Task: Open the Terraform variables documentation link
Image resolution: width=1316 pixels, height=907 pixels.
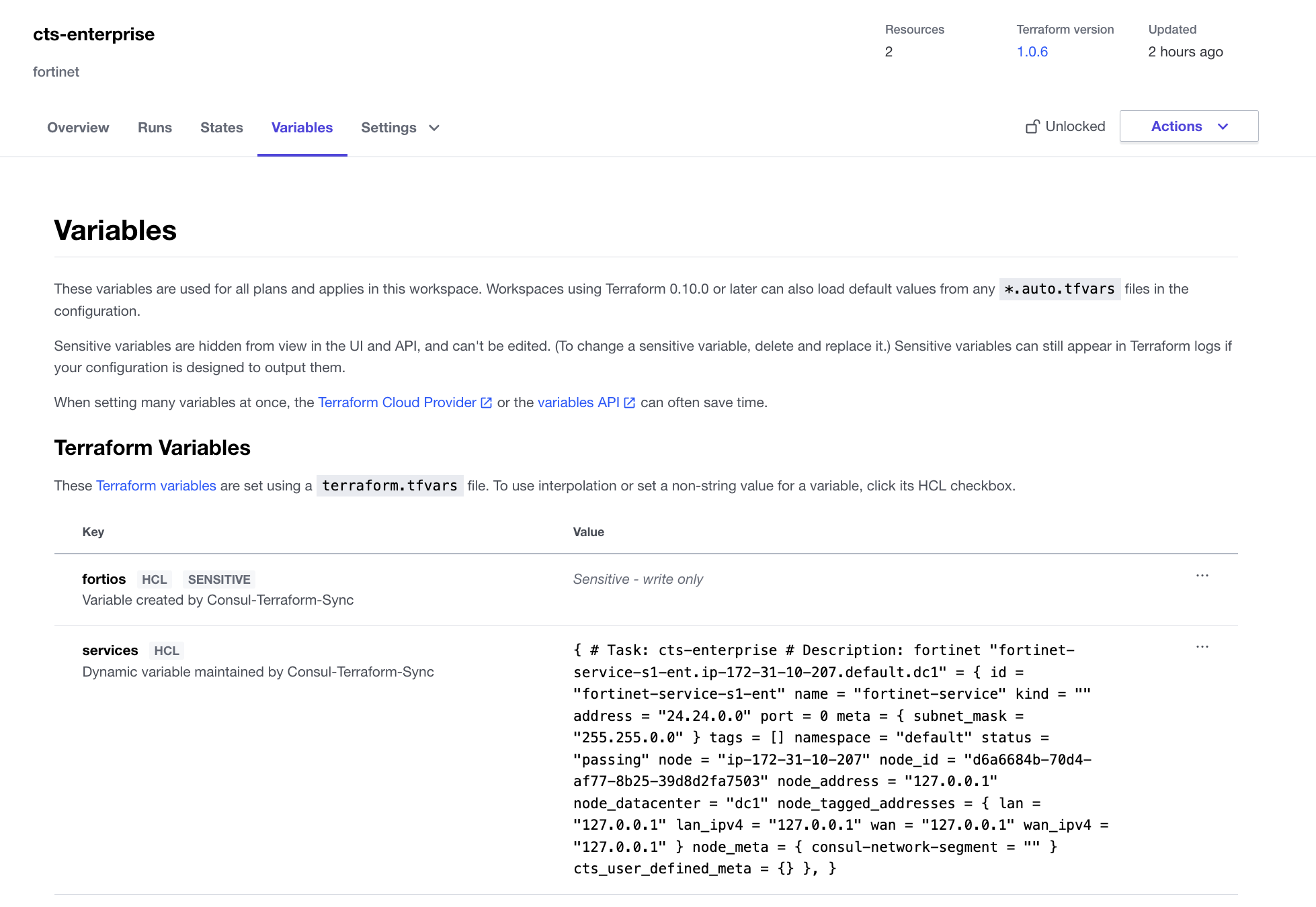Action: coord(156,486)
